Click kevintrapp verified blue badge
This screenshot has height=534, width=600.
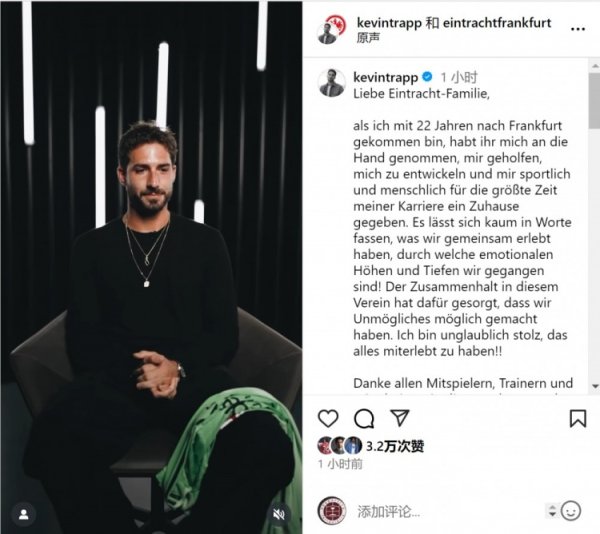pos(427,77)
